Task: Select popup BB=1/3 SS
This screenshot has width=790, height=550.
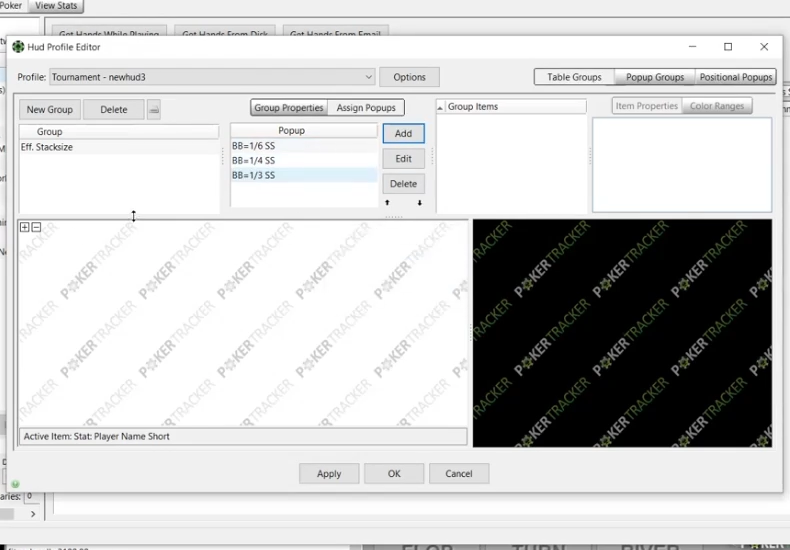Action: pos(304,175)
